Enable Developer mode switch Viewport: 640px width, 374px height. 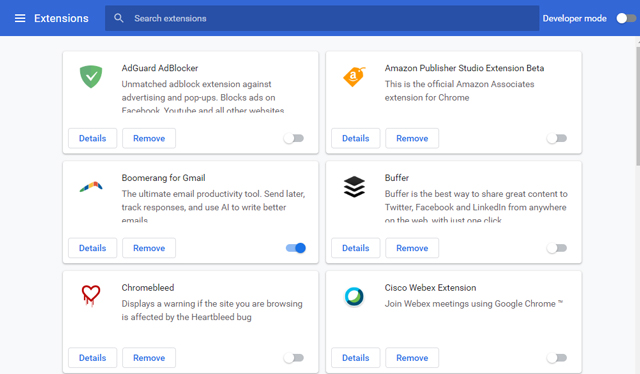626,18
